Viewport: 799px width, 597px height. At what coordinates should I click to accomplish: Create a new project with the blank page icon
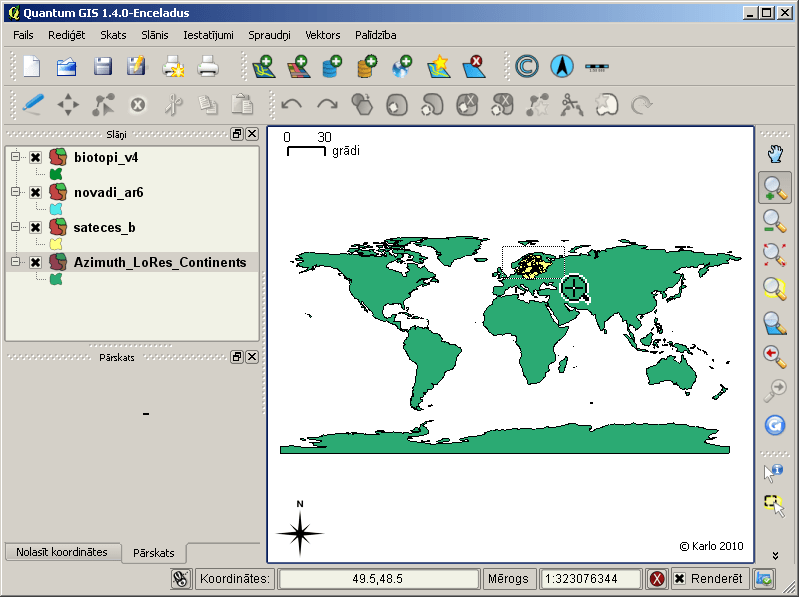tap(32, 67)
